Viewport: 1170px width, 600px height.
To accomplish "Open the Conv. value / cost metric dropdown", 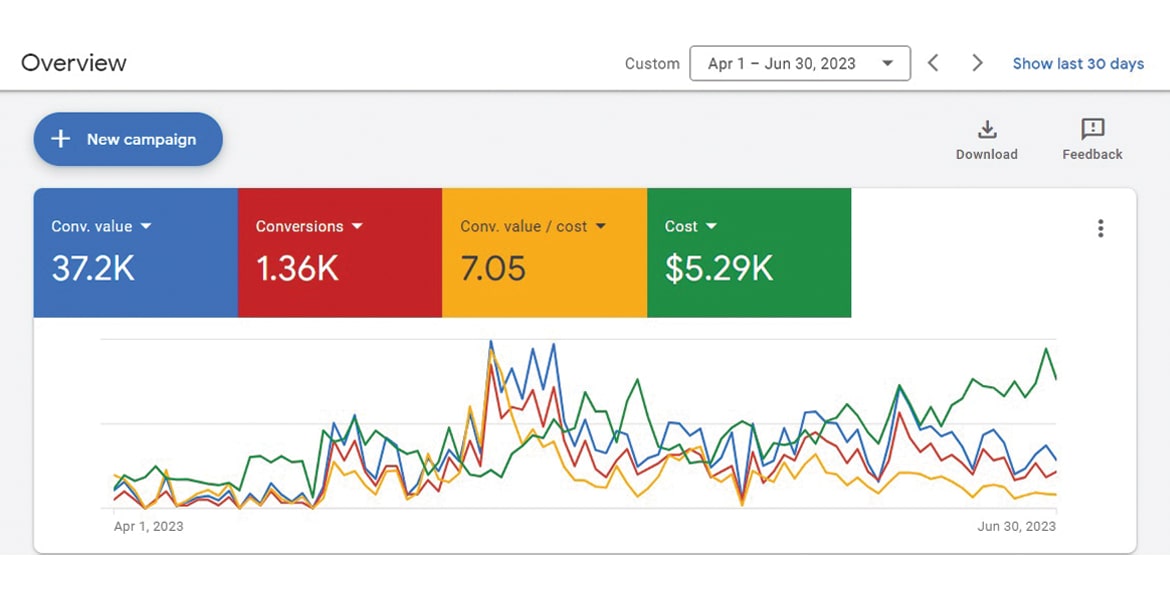I will click(600, 226).
